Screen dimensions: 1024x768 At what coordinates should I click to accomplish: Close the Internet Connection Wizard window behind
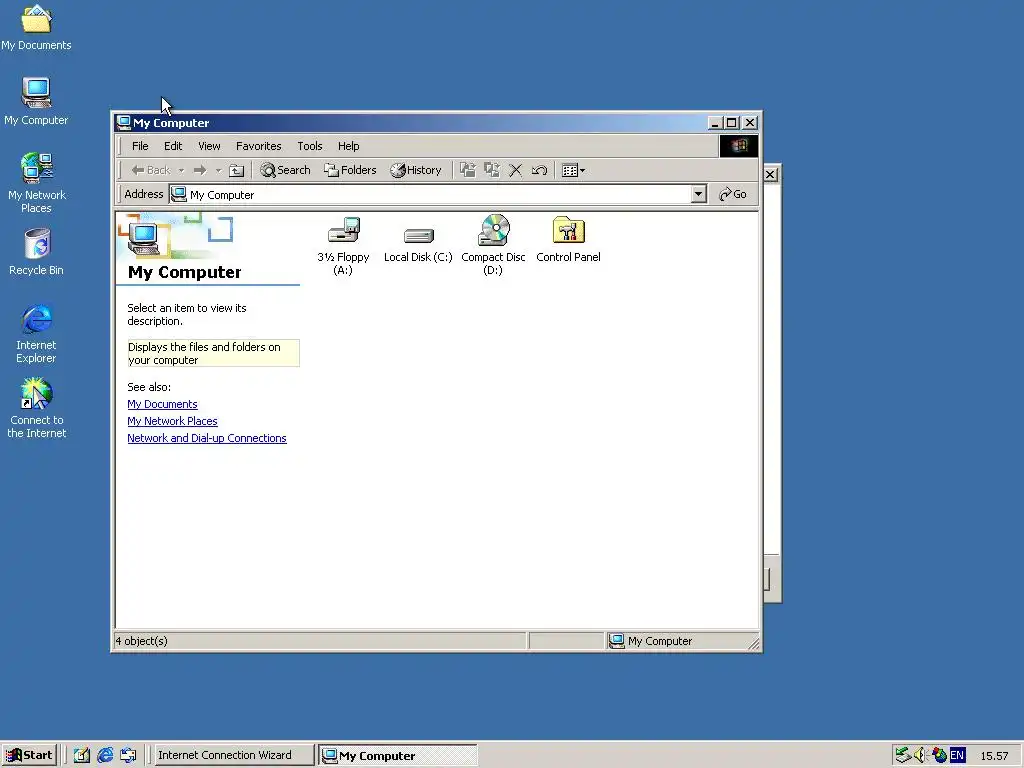[x=771, y=174]
